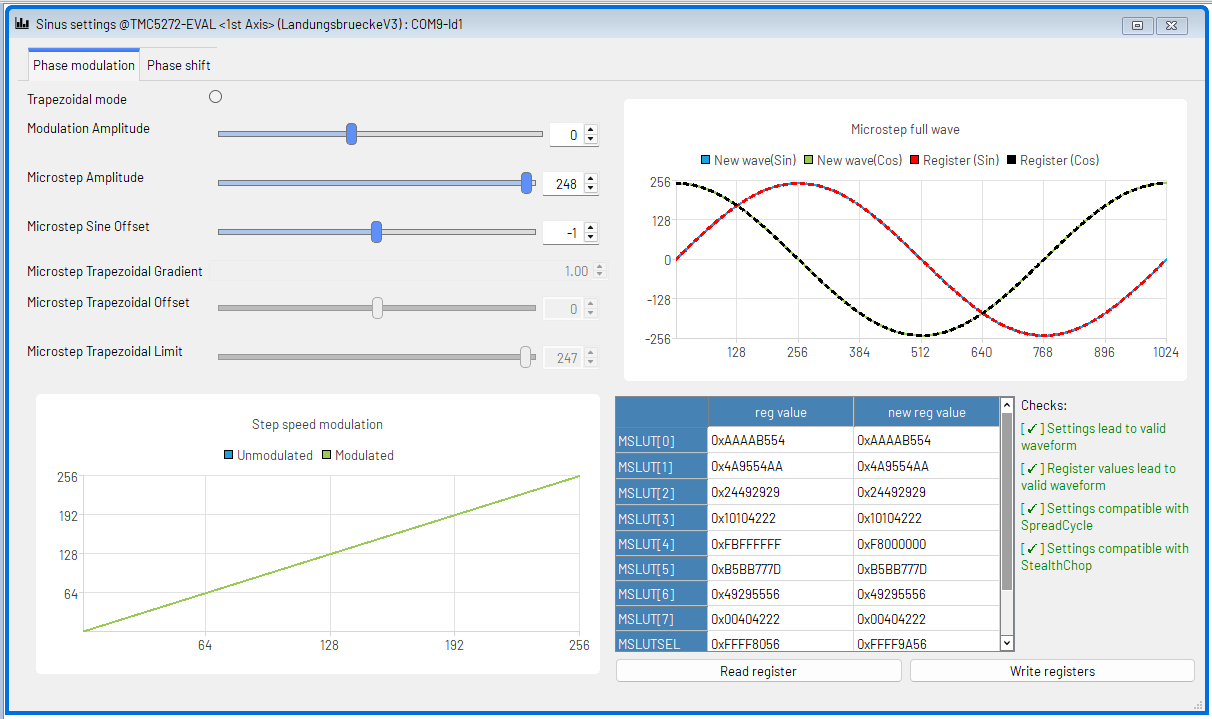
Task: Click the MSLUT[2] reg value cell
Action: (781, 492)
